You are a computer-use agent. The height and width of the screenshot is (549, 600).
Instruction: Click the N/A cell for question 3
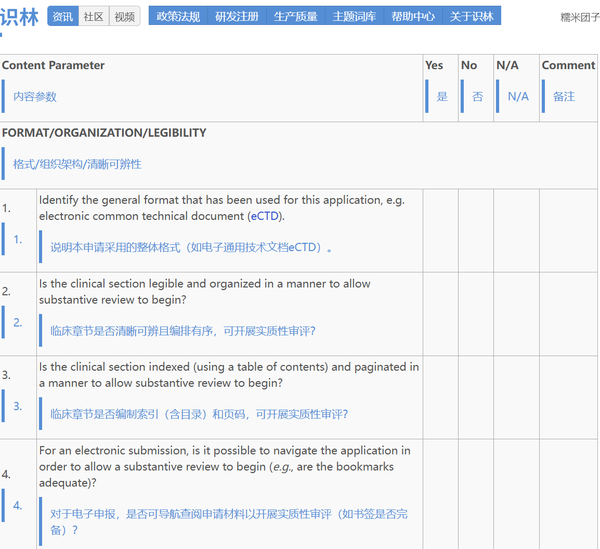(516, 398)
